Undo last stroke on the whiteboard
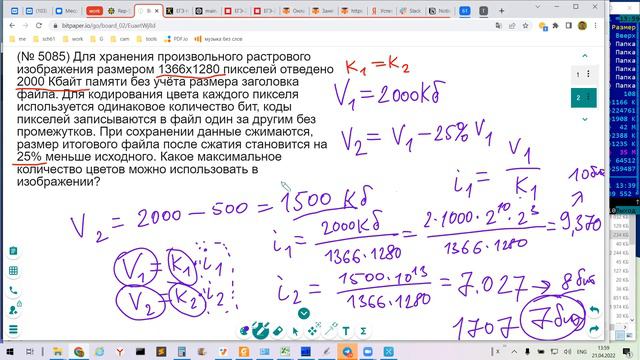This screenshot has width=640, height=360. point(594,311)
